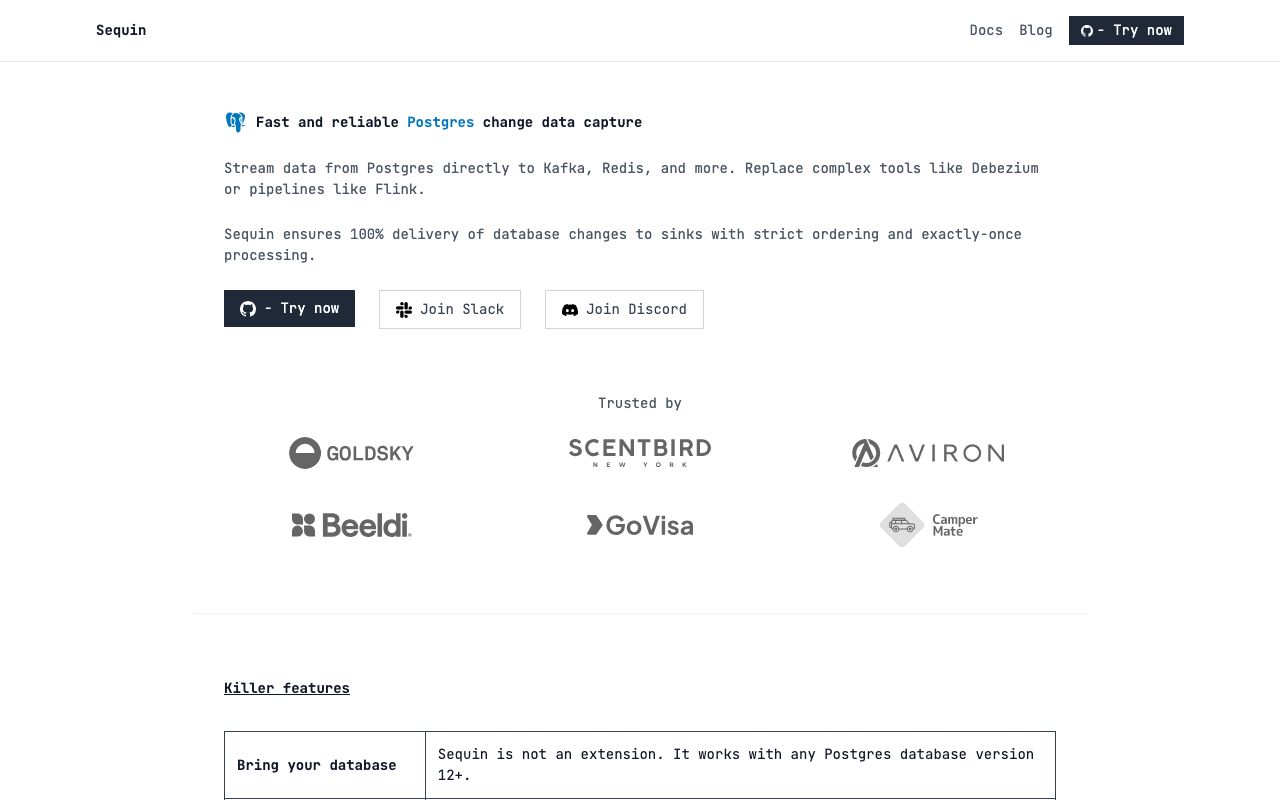Open the Blog menu item
This screenshot has height=800, width=1280.
coord(1036,30)
